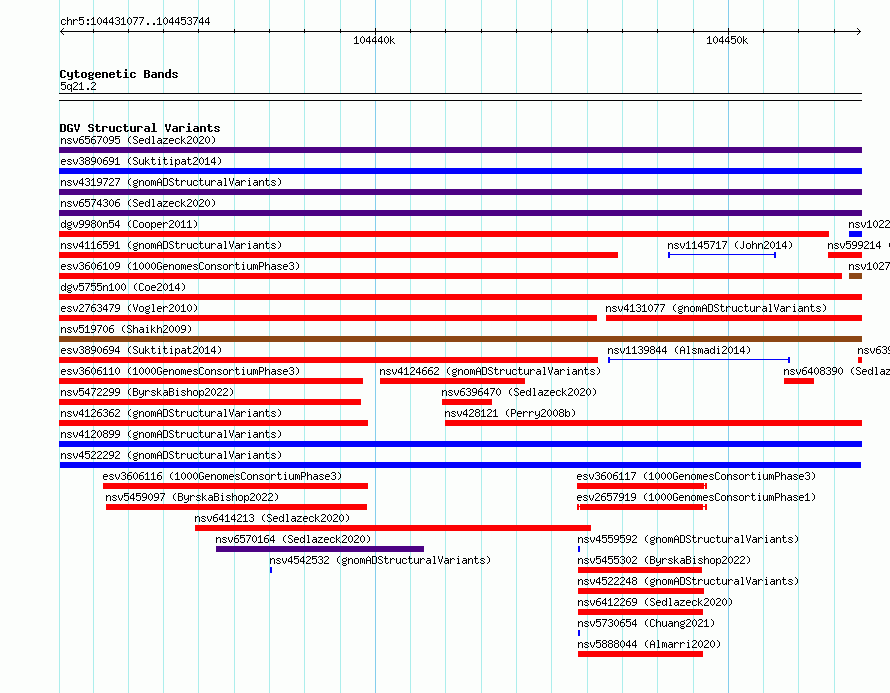Open esv3606116 (1000GenomesConsortiumPhase3) label
The height and width of the screenshot is (693, 890).
tap(222, 476)
